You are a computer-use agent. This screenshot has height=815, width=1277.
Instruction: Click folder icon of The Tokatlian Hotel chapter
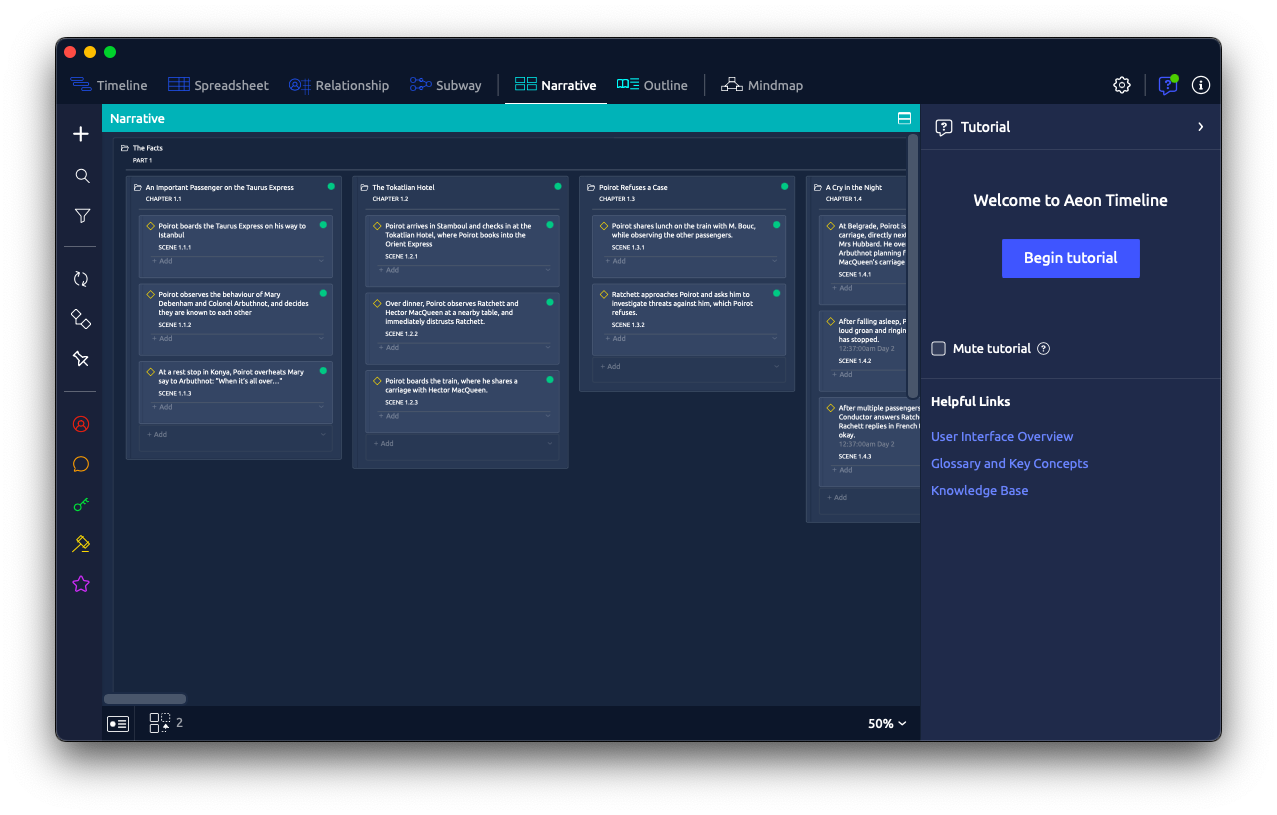[364, 187]
